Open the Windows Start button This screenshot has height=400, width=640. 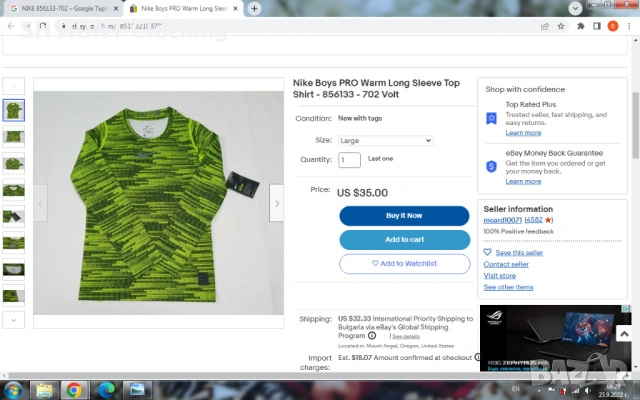pyautogui.click(x=13, y=390)
